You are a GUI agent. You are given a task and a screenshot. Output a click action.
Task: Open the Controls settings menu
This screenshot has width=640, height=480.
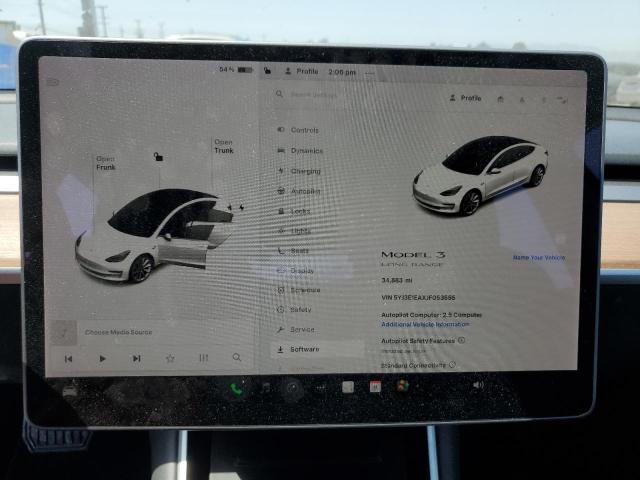(298, 130)
